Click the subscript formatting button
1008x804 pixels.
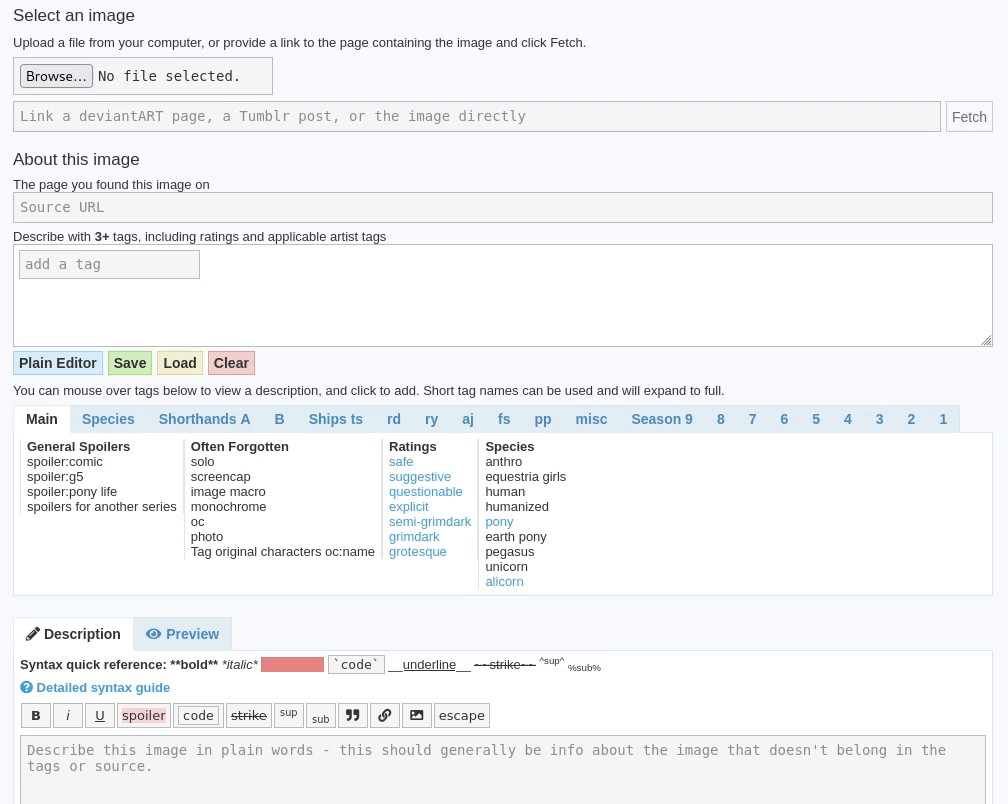(x=320, y=716)
